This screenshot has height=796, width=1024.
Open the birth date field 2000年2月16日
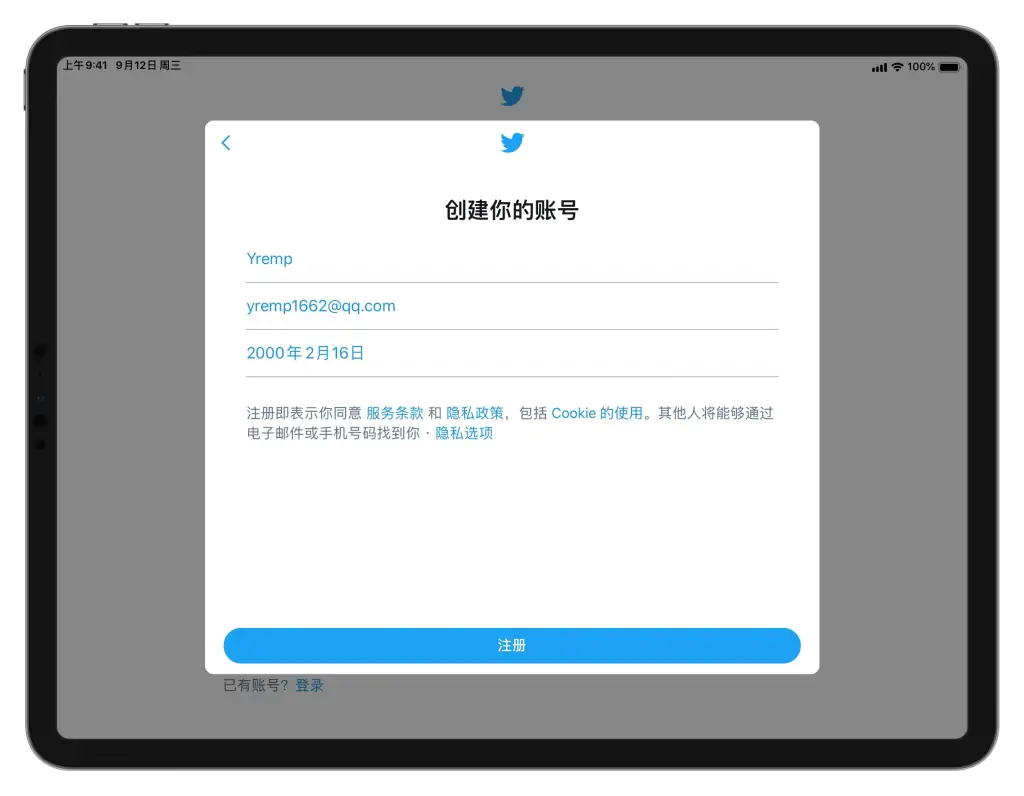(512, 353)
